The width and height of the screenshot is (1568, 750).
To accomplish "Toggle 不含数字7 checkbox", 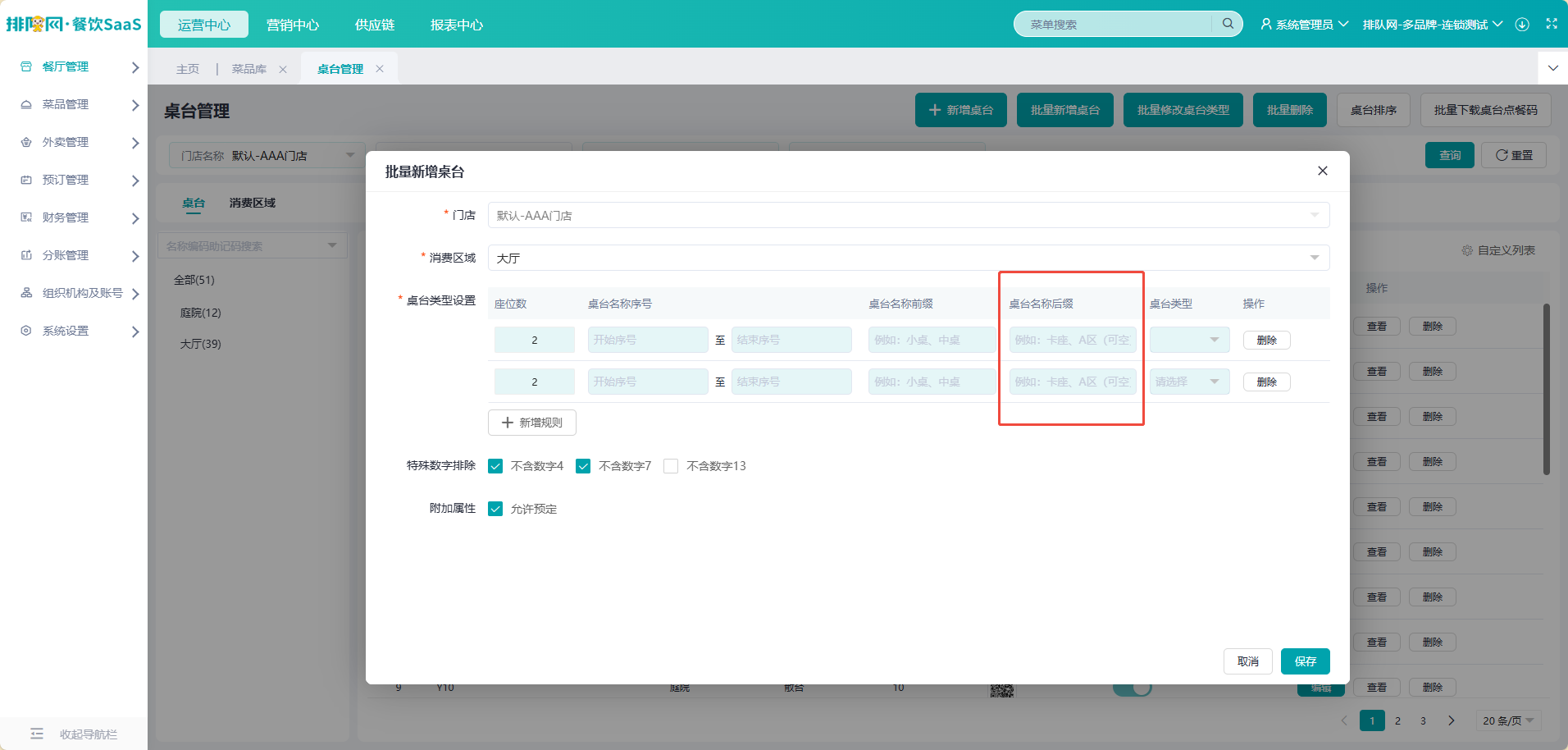I will tap(583, 466).
